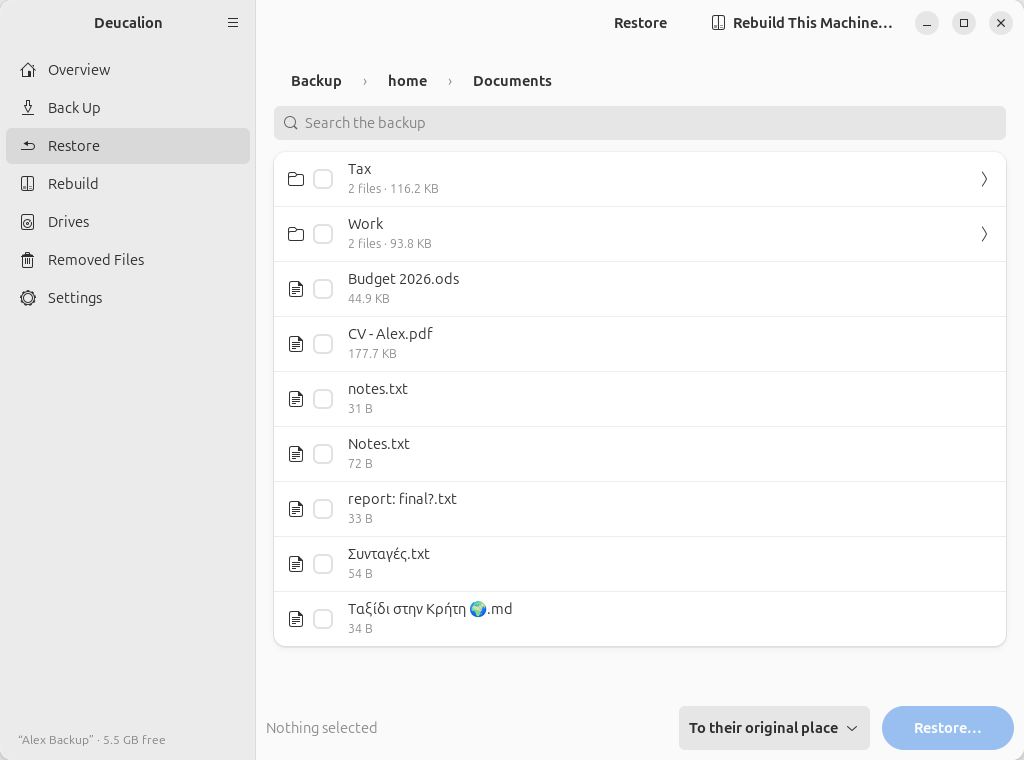Click the Drives disk icon

tap(27, 222)
